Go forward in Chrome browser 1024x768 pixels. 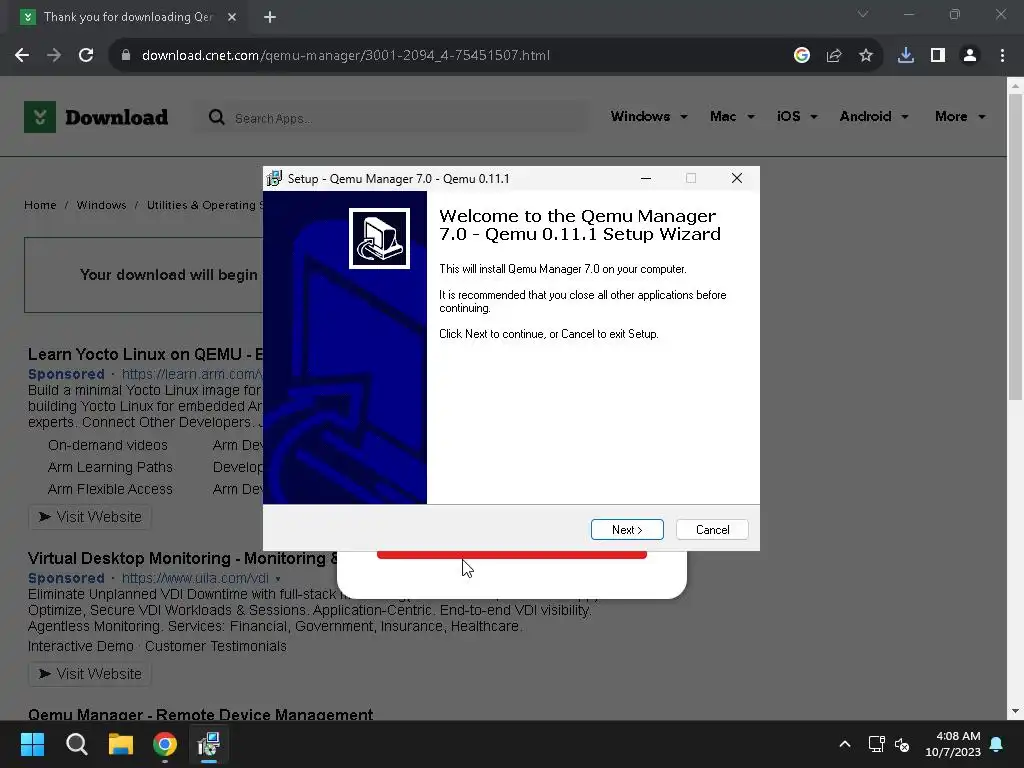click(x=54, y=56)
